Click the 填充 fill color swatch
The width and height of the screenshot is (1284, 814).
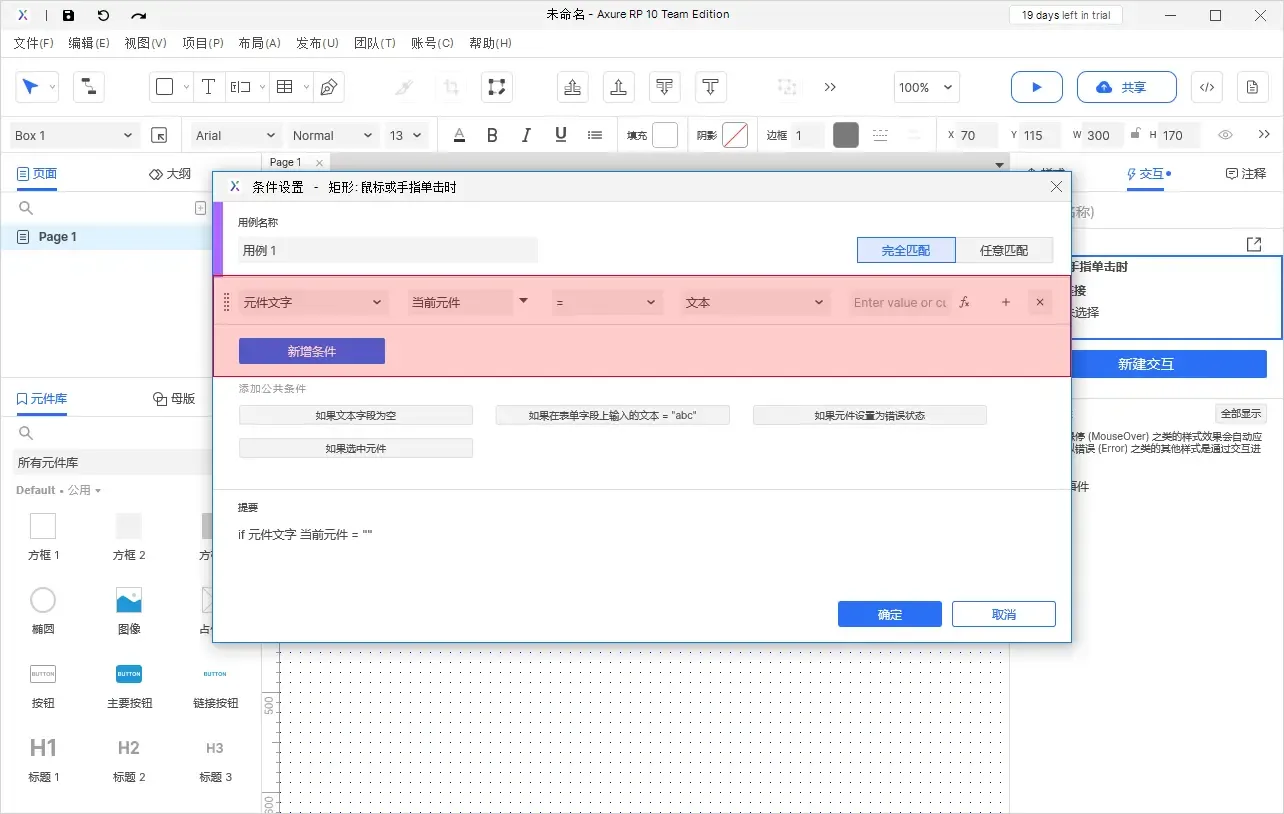663,135
